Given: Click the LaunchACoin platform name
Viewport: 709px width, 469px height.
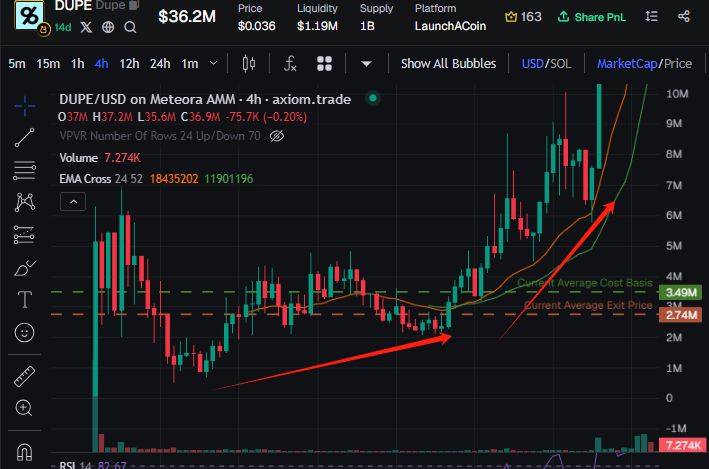Looking at the screenshot, I should (450, 26).
